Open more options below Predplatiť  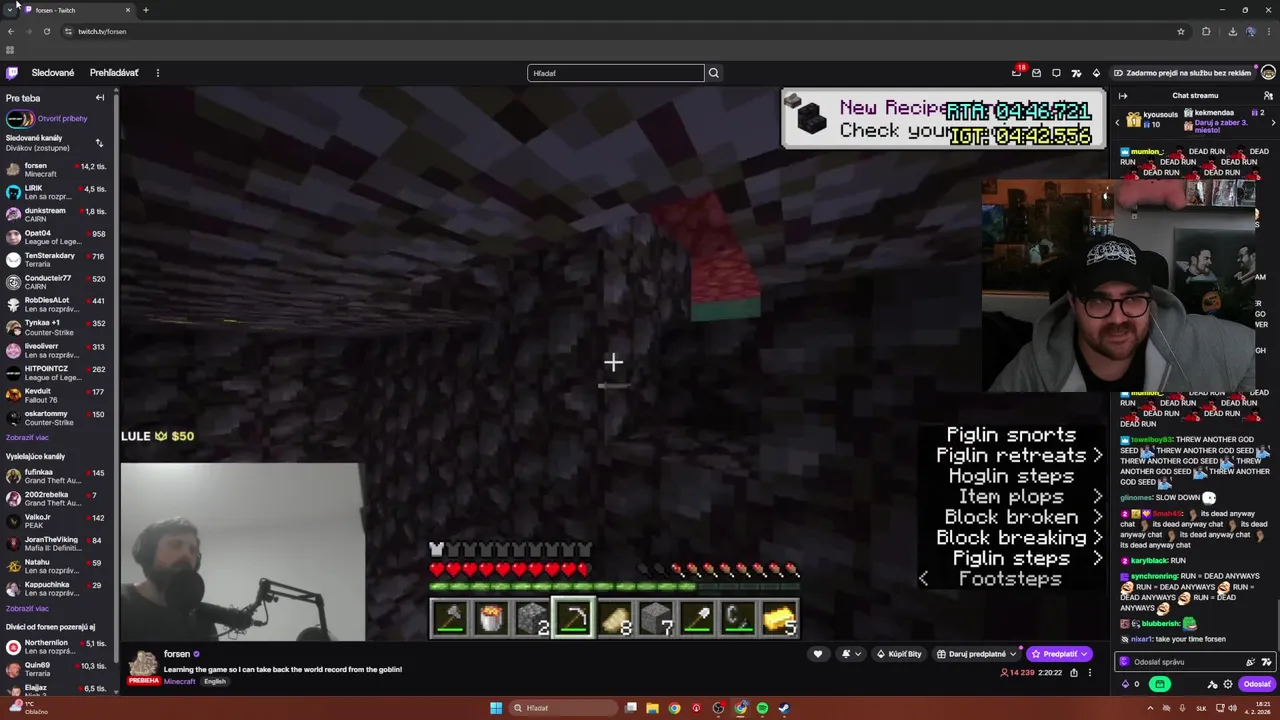click(1090, 673)
